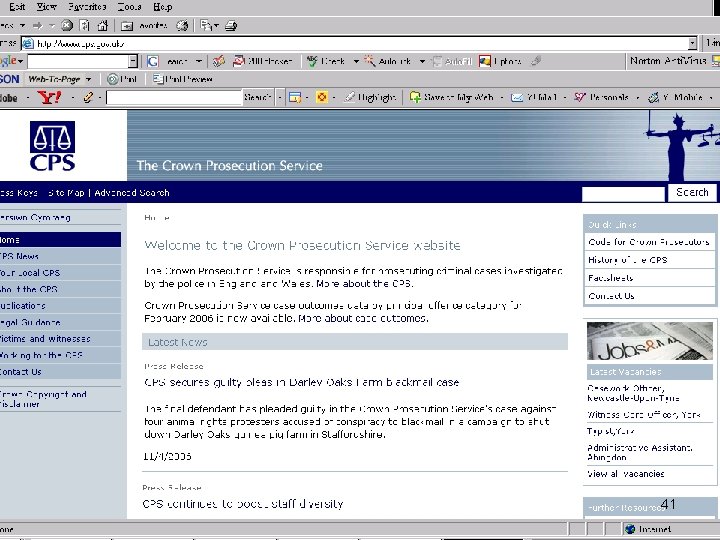Open the Google logo toolbar menu

coord(11,61)
